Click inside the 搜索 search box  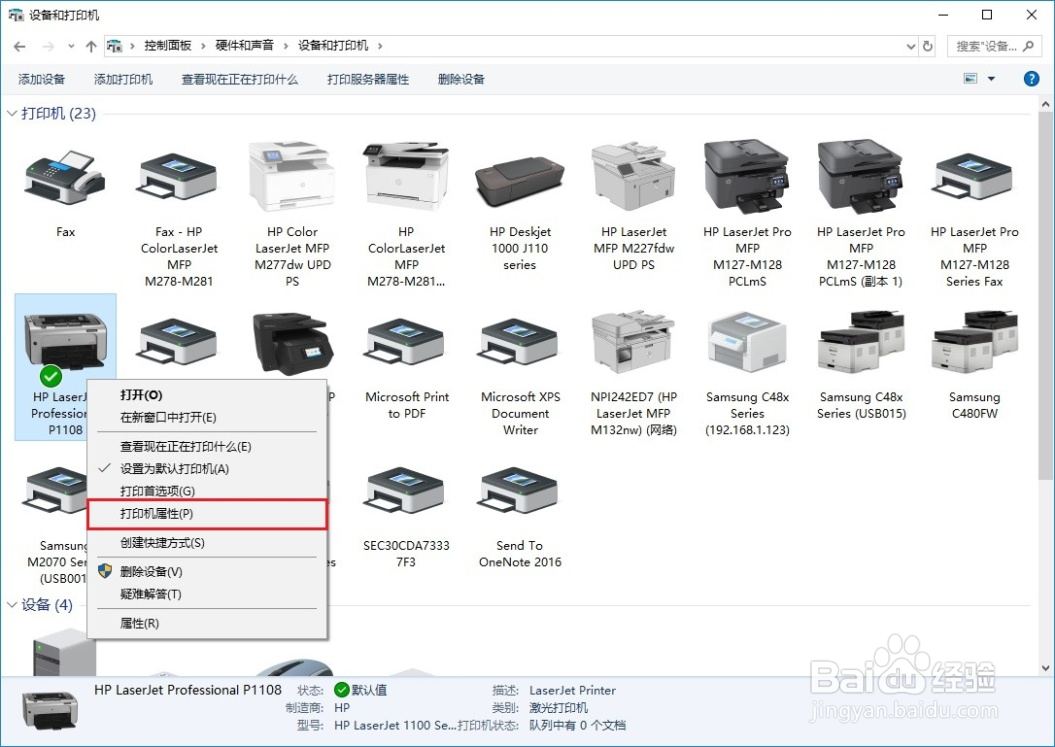point(985,45)
